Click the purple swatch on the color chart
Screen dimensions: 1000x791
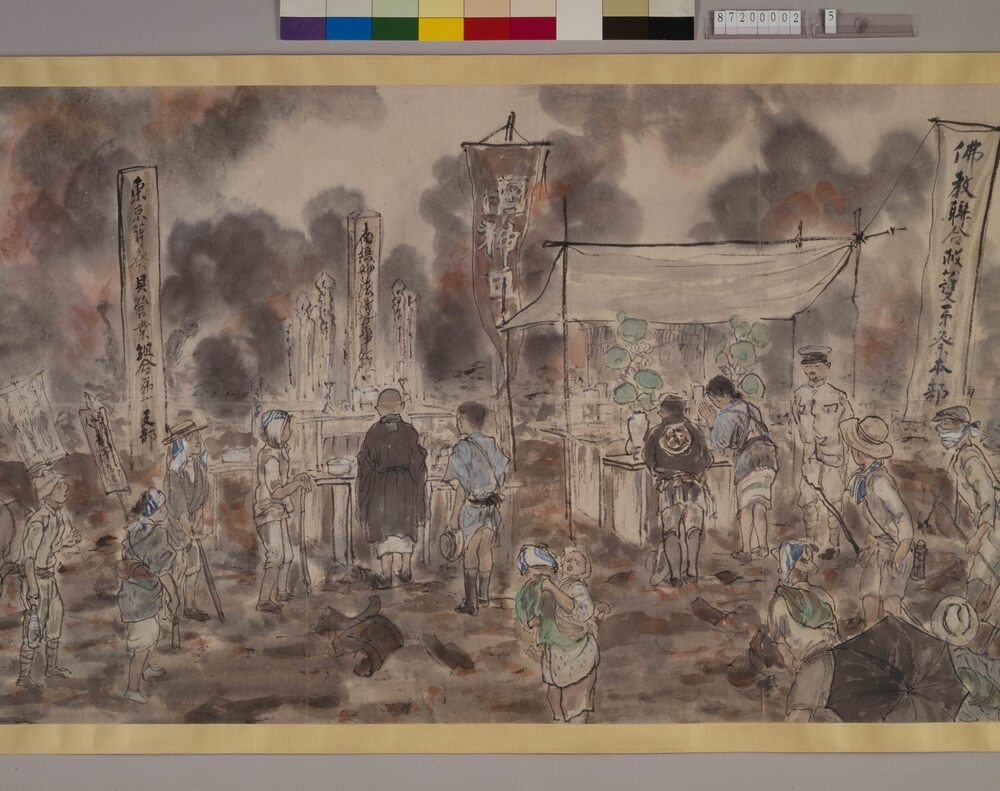[x=303, y=28]
